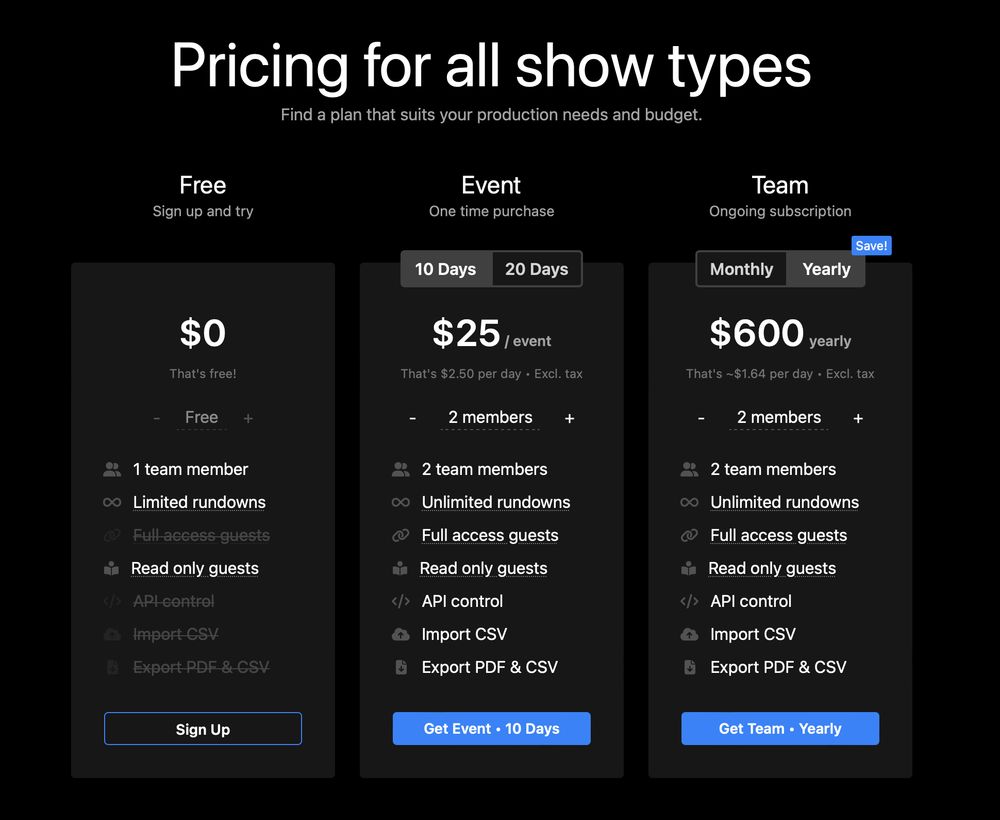Click Get Team • Yearly button
The image size is (1000, 820).
780,729
